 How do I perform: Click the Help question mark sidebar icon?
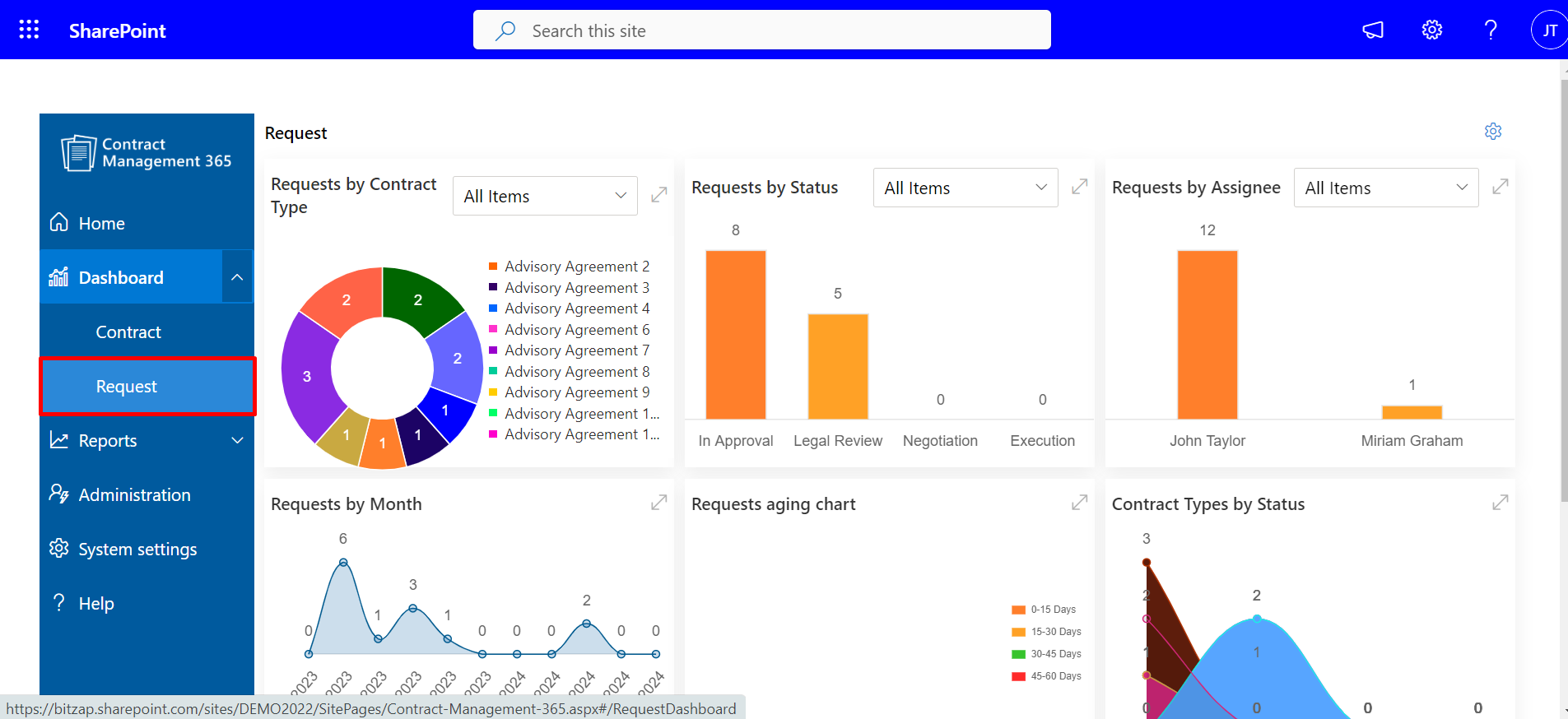point(59,602)
